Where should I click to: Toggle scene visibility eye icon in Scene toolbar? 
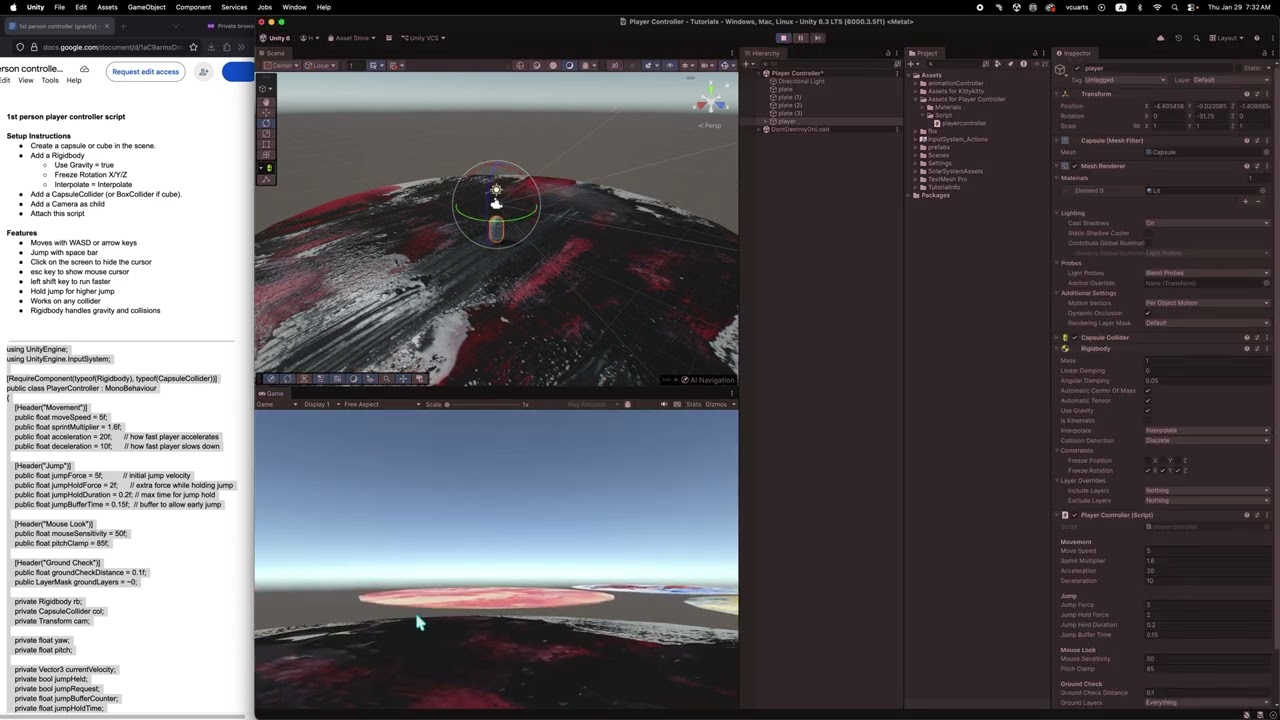(669, 65)
